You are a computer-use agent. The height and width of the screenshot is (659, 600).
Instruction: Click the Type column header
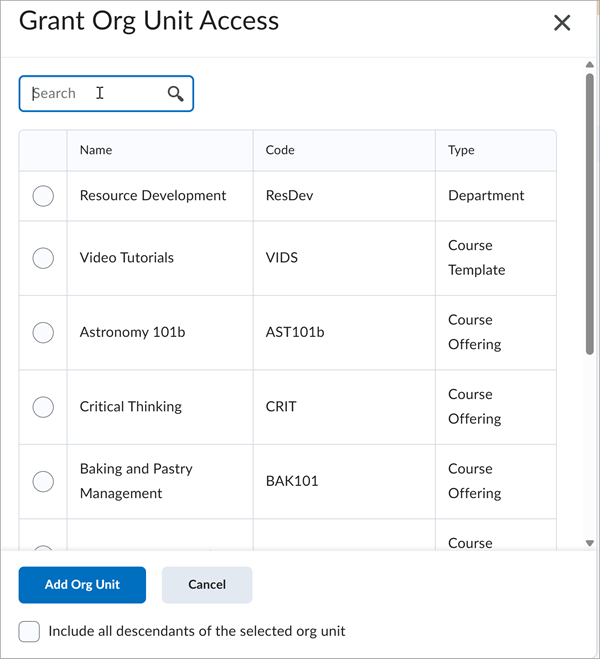(x=461, y=150)
